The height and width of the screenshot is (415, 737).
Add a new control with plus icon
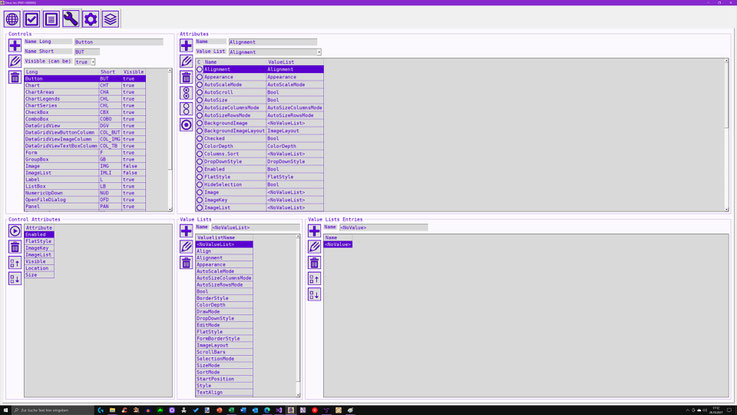click(x=14, y=45)
